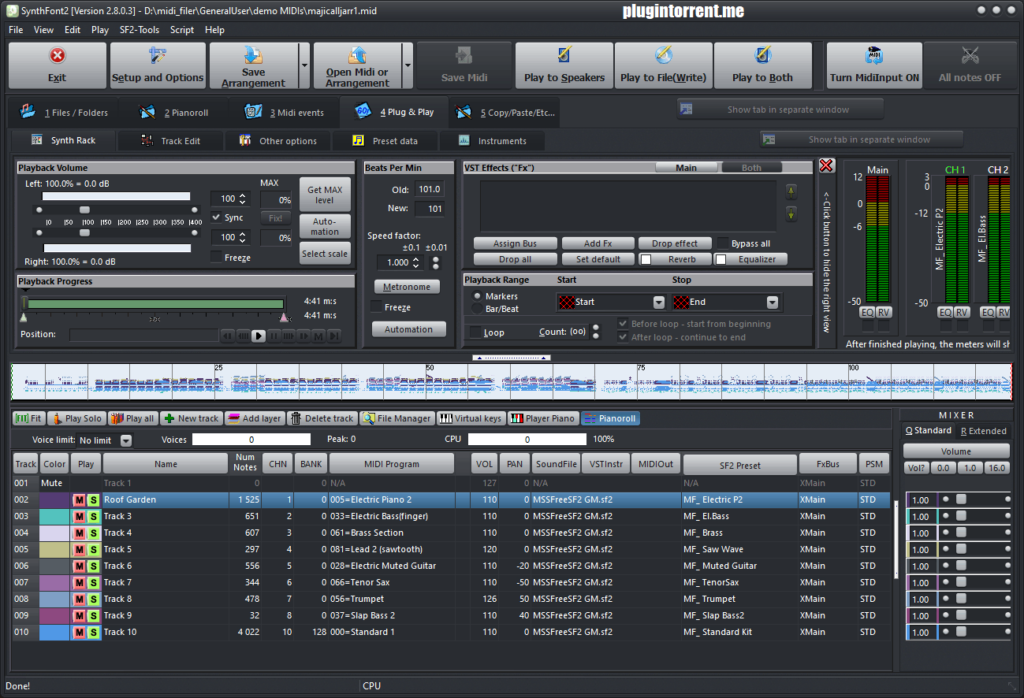Open the Script menu
The height and width of the screenshot is (698, 1024).
[182, 30]
